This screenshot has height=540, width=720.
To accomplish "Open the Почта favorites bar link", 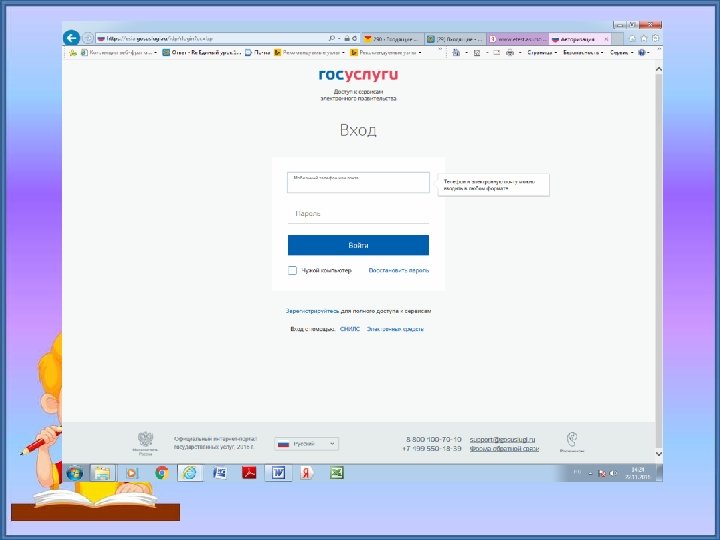I will (257, 53).
